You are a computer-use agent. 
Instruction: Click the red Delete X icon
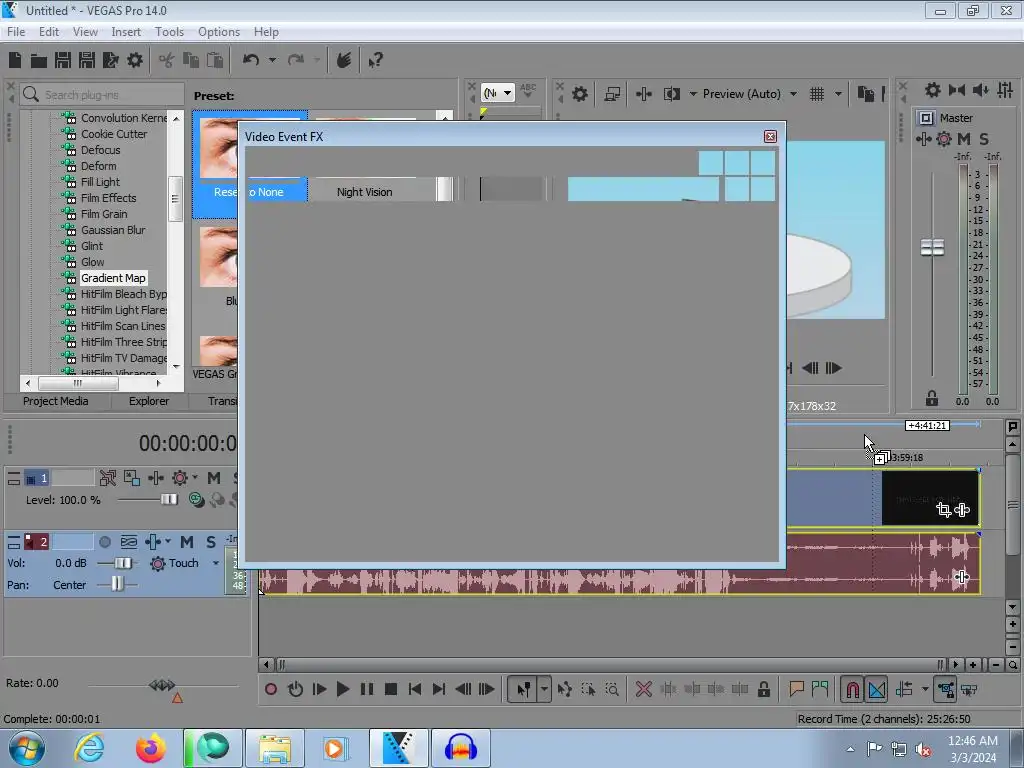pyautogui.click(x=643, y=690)
